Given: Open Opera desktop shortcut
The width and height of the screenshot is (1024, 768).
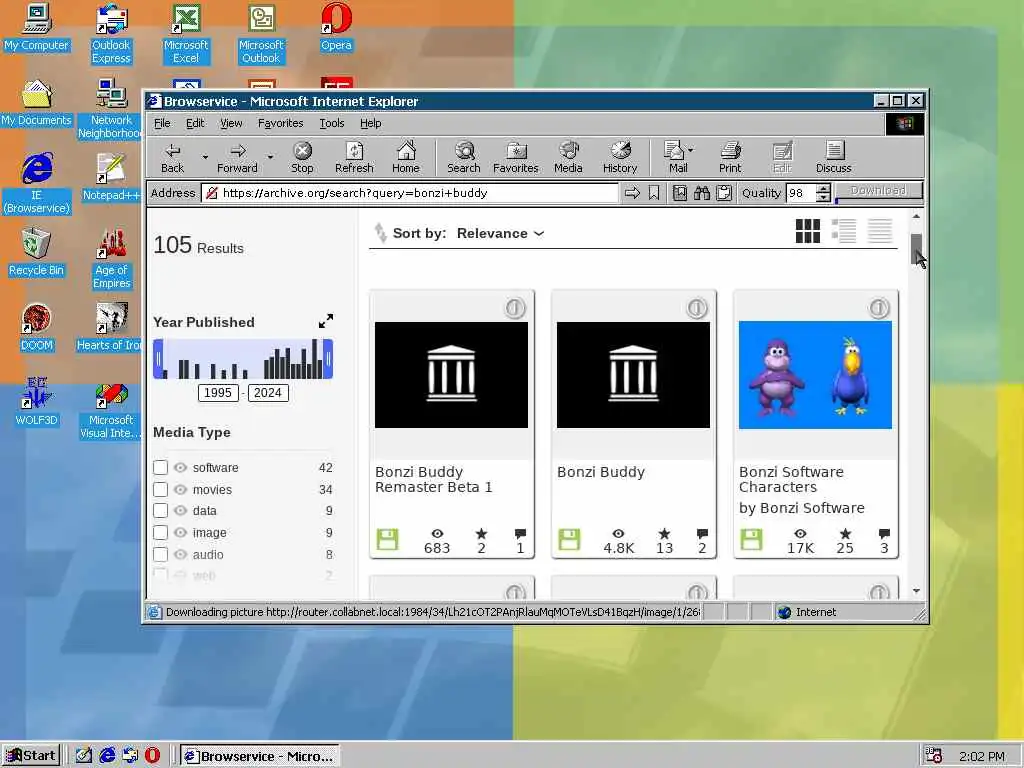Looking at the screenshot, I should click(336, 27).
